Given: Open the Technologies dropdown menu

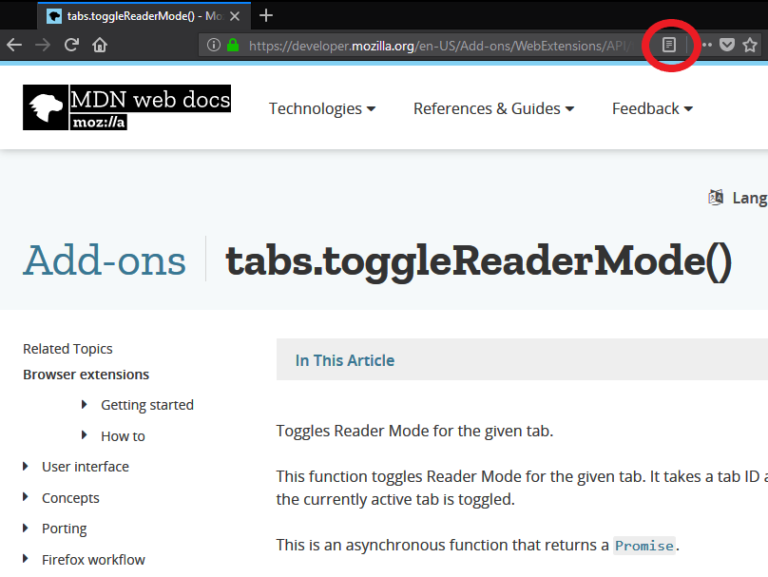Looking at the screenshot, I should (x=322, y=109).
